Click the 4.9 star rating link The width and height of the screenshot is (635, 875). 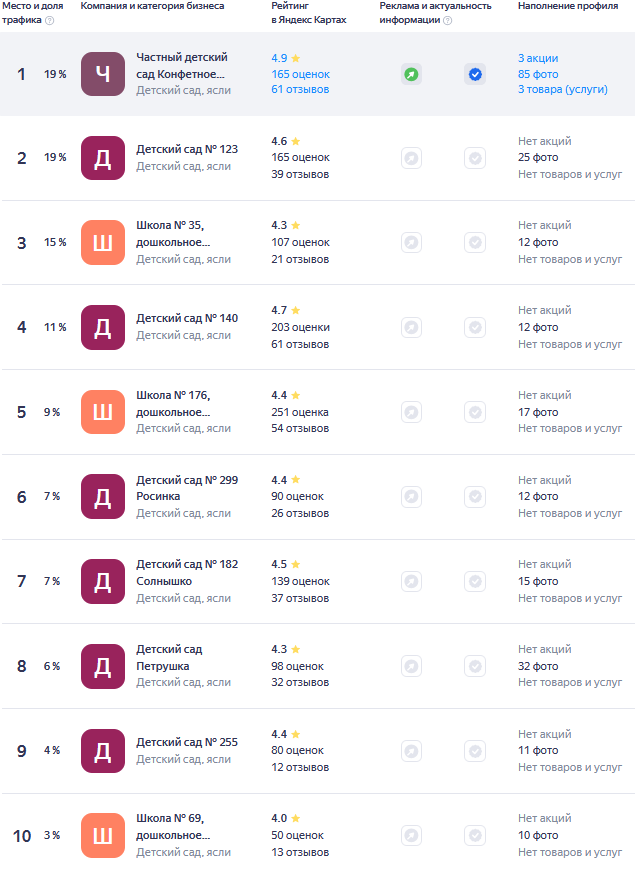pyautogui.click(x=286, y=58)
